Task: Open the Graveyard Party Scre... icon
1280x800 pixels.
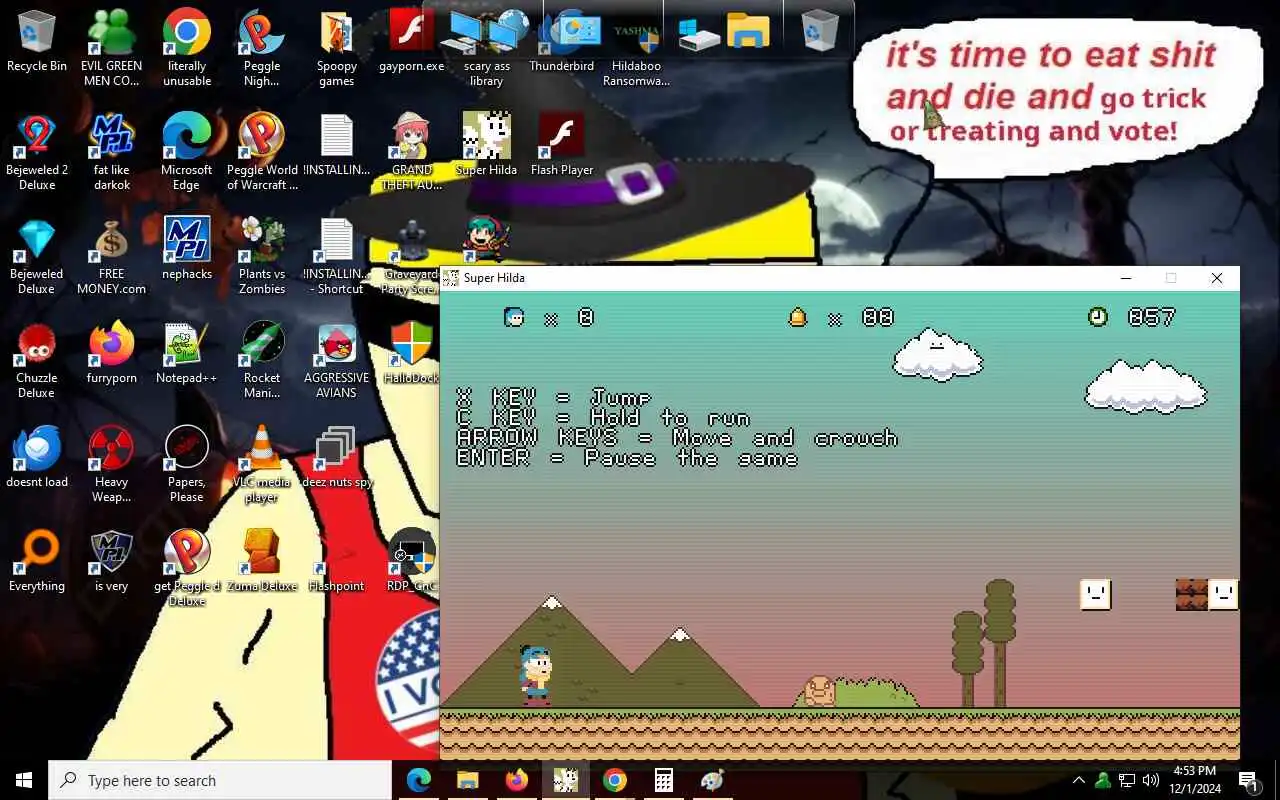Action: click(x=412, y=256)
